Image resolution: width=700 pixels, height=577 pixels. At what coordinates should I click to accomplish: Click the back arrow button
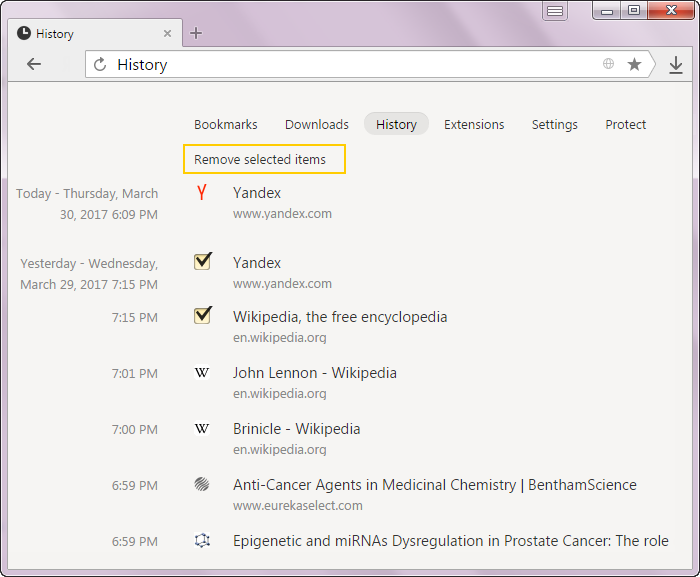pyautogui.click(x=34, y=64)
